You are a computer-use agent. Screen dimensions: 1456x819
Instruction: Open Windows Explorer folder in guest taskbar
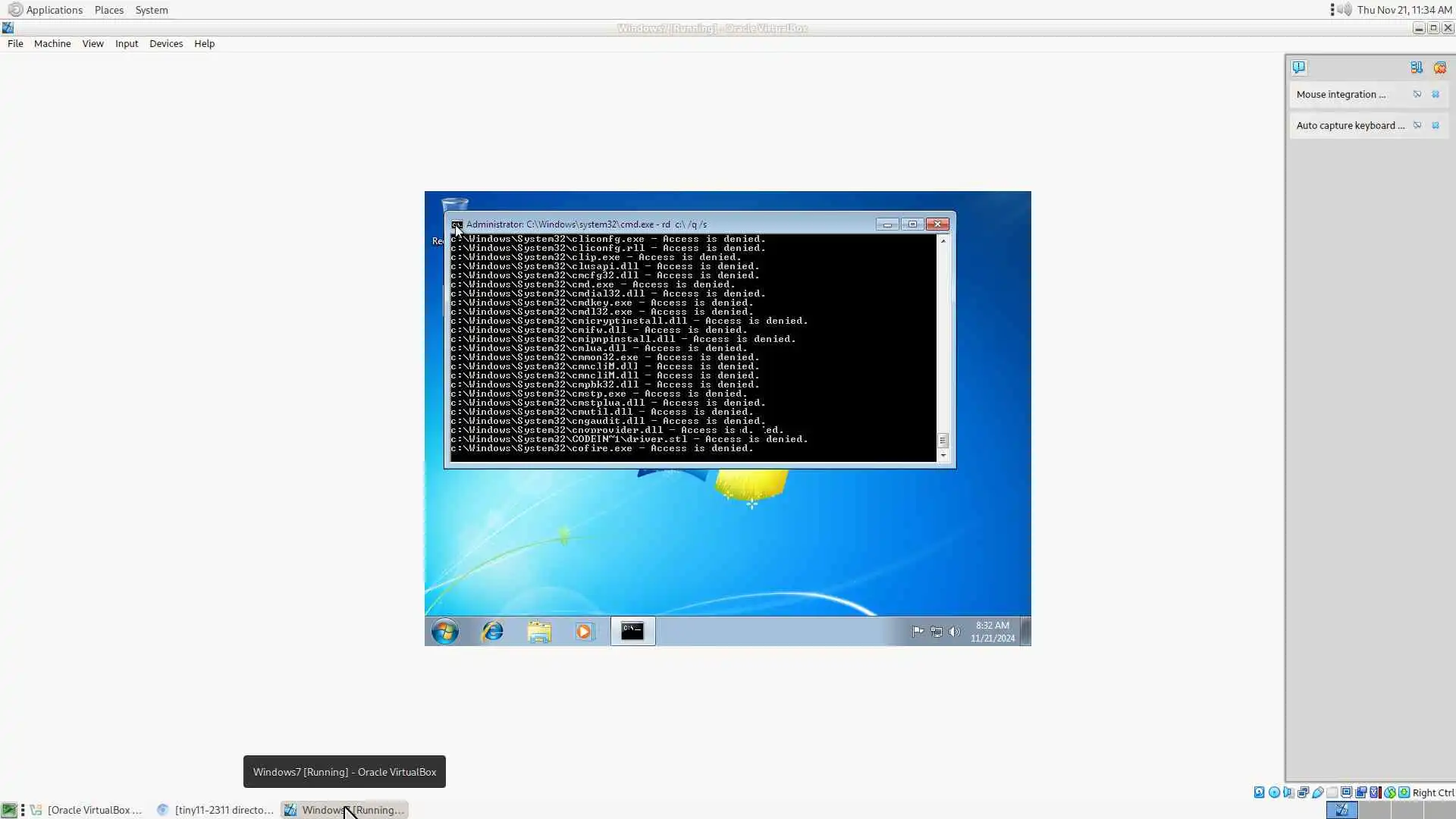pyautogui.click(x=539, y=631)
